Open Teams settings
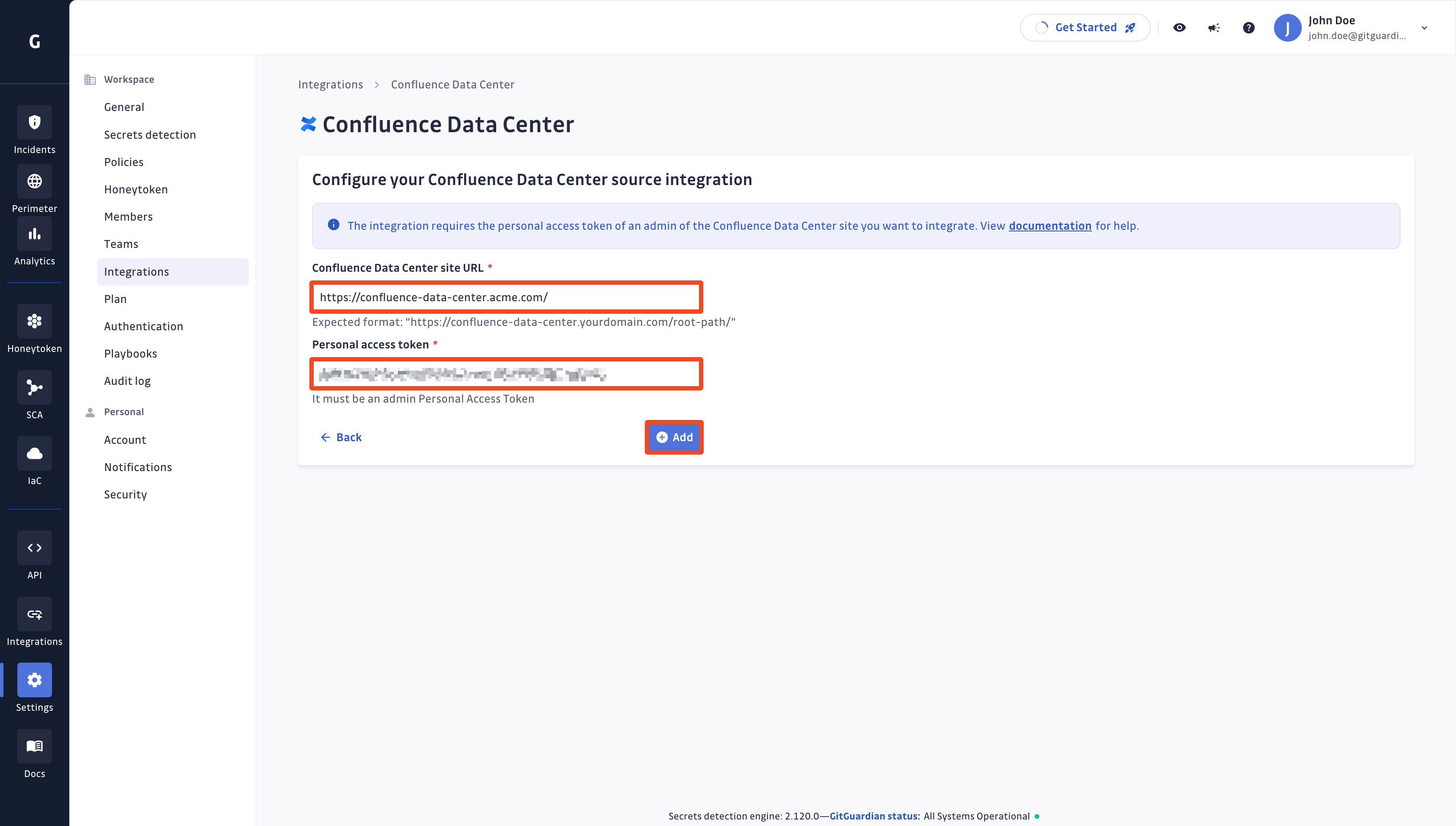This screenshot has width=1456, height=826. pyautogui.click(x=172, y=244)
